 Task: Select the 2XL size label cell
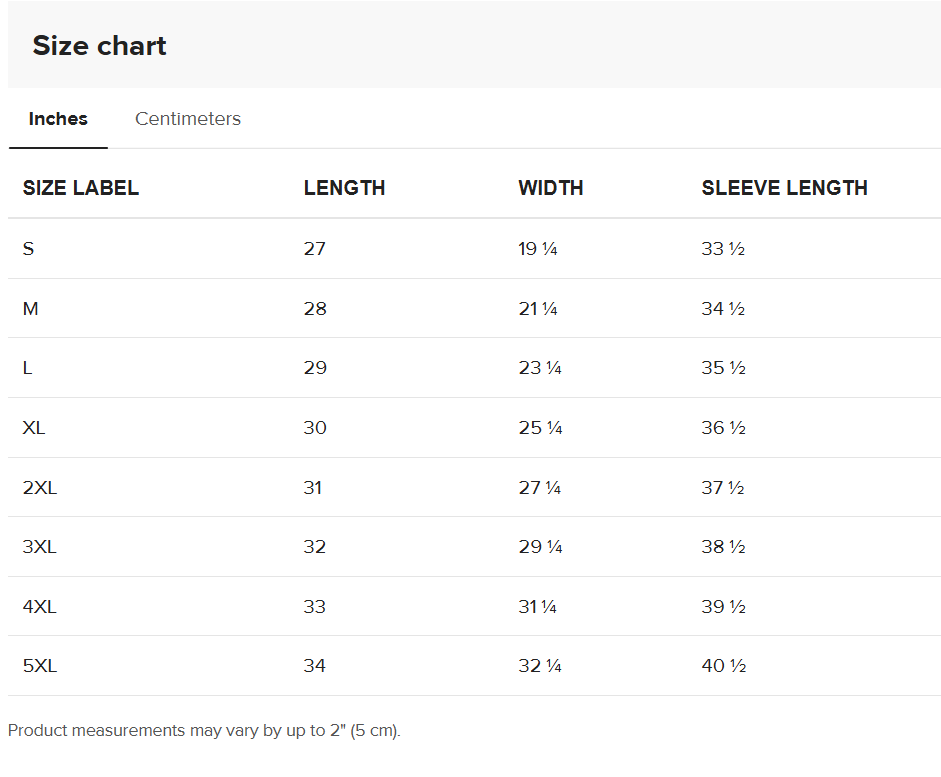(x=40, y=488)
